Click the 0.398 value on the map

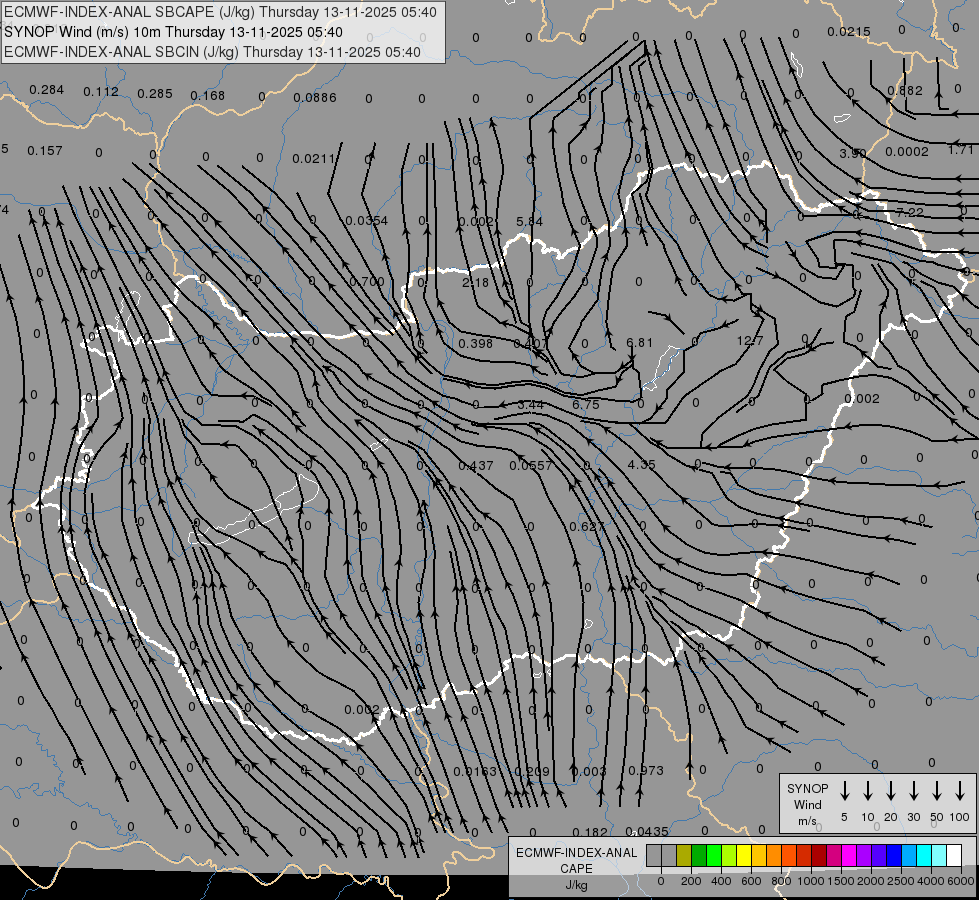(475, 344)
